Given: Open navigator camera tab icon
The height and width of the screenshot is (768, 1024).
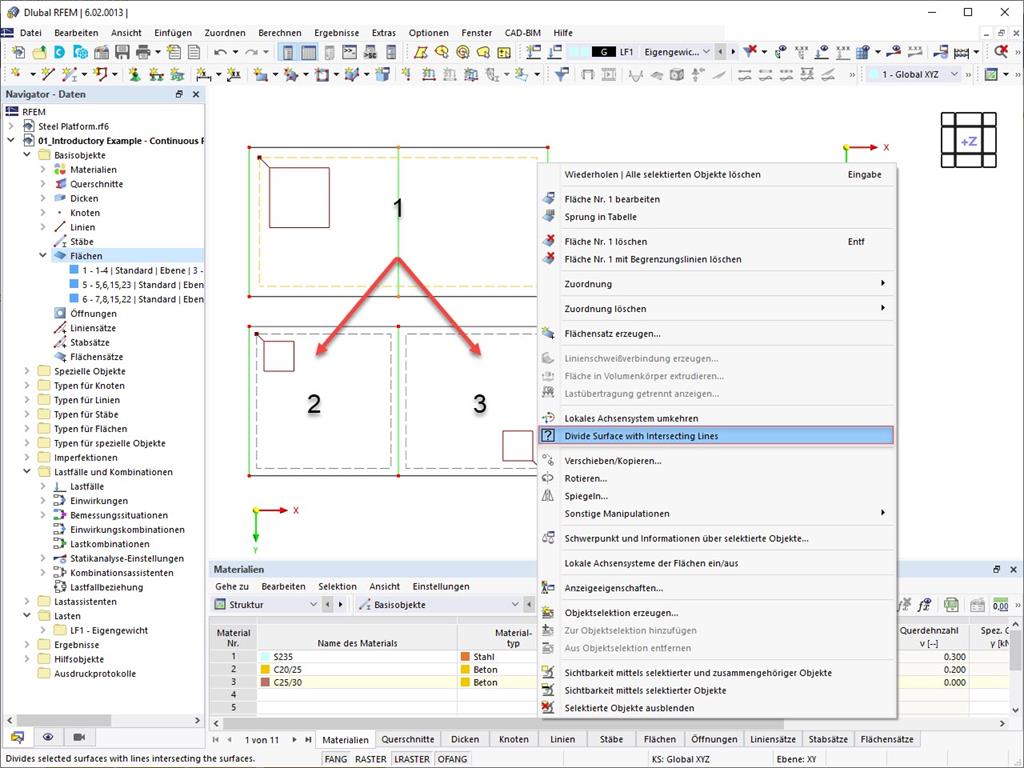Looking at the screenshot, I should [x=79, y=737].
